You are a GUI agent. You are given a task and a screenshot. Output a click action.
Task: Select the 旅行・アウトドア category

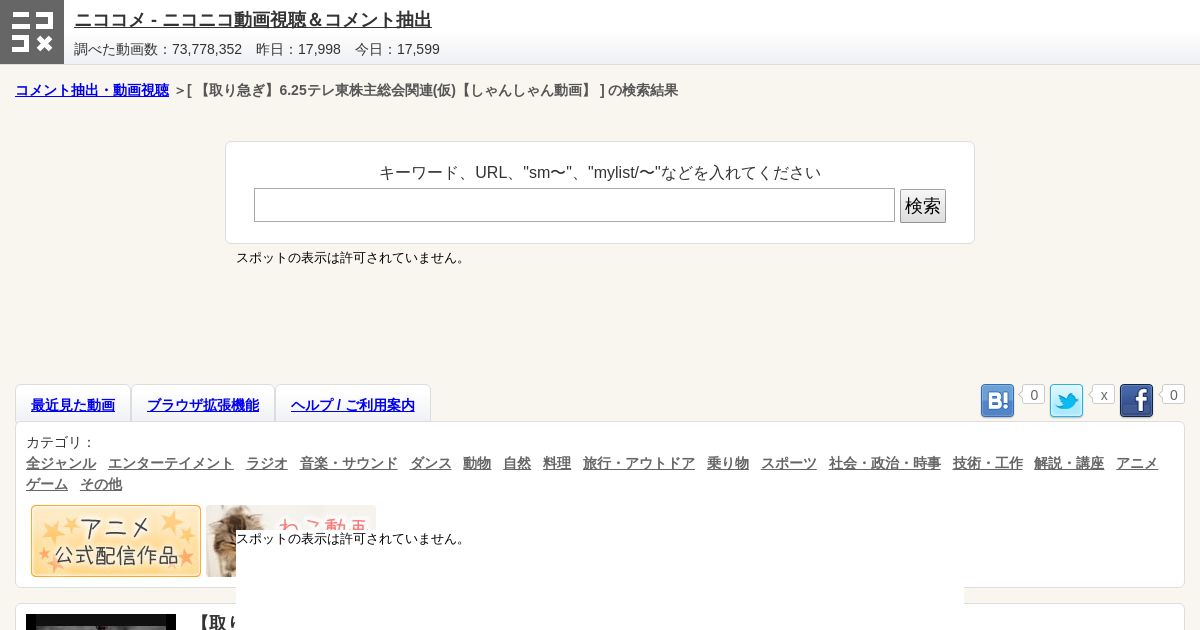pos(639,463)
